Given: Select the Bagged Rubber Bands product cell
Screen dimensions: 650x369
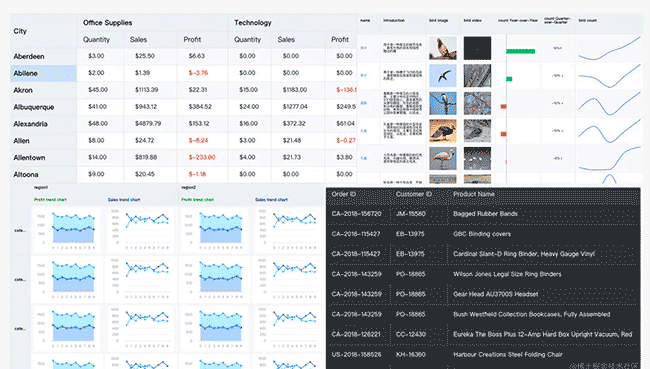Looking at the screenshot, I should tap(485, 214).
